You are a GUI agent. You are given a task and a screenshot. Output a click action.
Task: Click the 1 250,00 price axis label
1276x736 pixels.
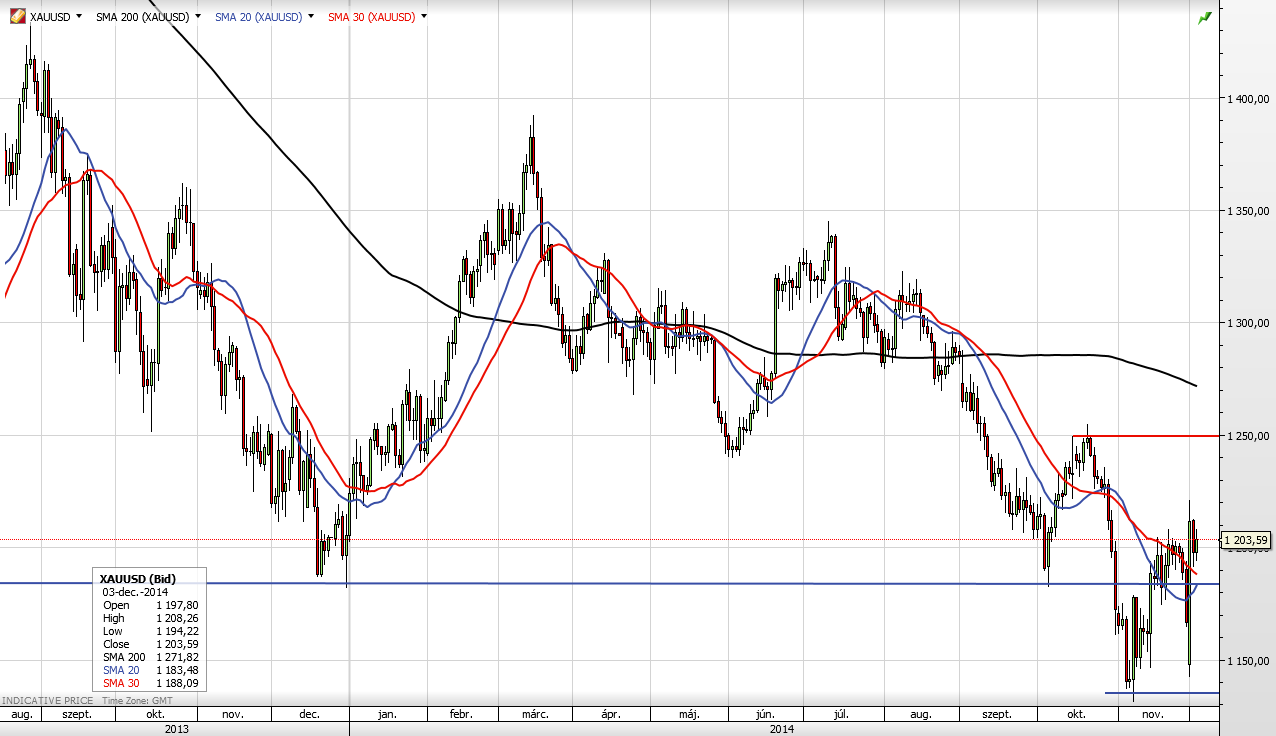(1248, 436)
